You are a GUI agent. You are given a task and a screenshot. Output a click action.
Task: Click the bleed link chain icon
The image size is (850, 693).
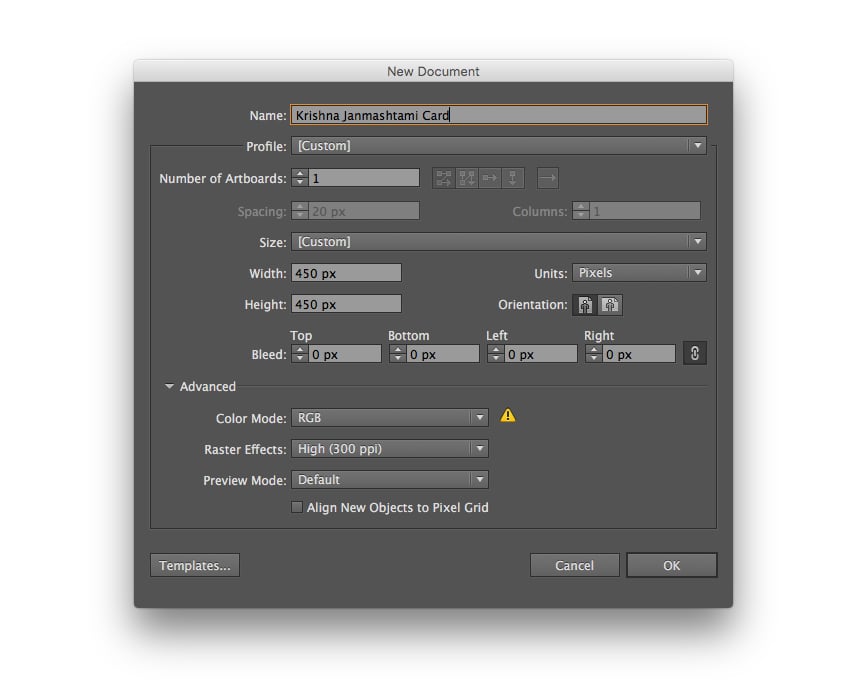pos(695,353)
